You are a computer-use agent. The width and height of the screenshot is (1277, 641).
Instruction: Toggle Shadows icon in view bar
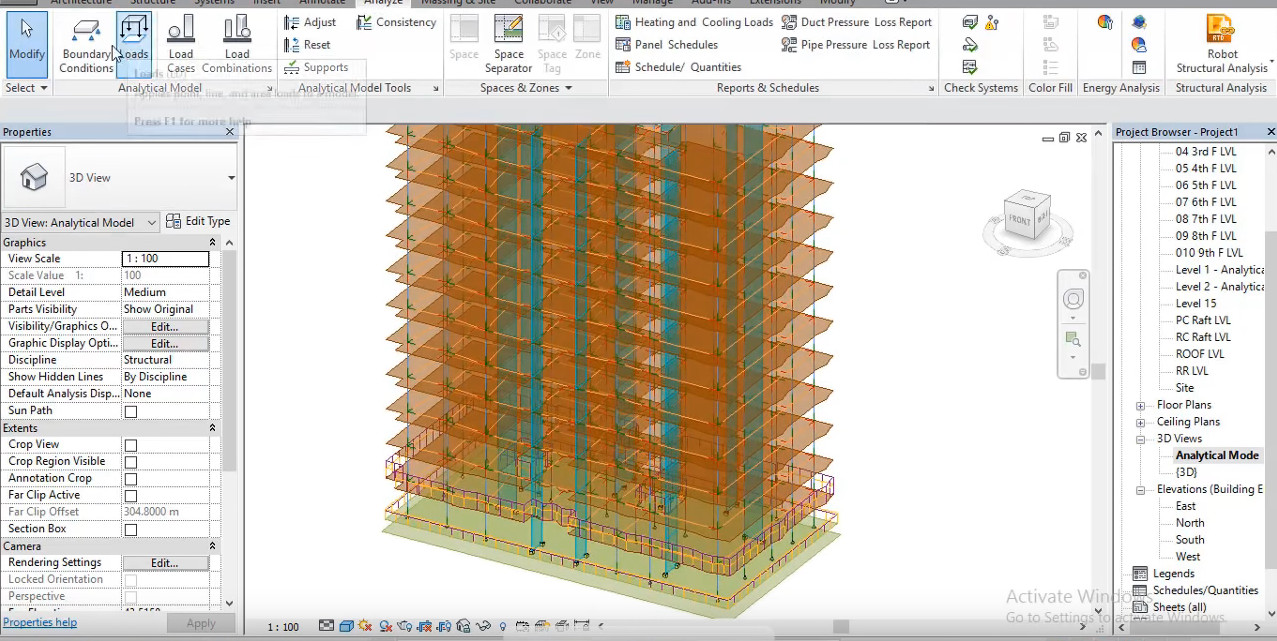click(385, 626)
